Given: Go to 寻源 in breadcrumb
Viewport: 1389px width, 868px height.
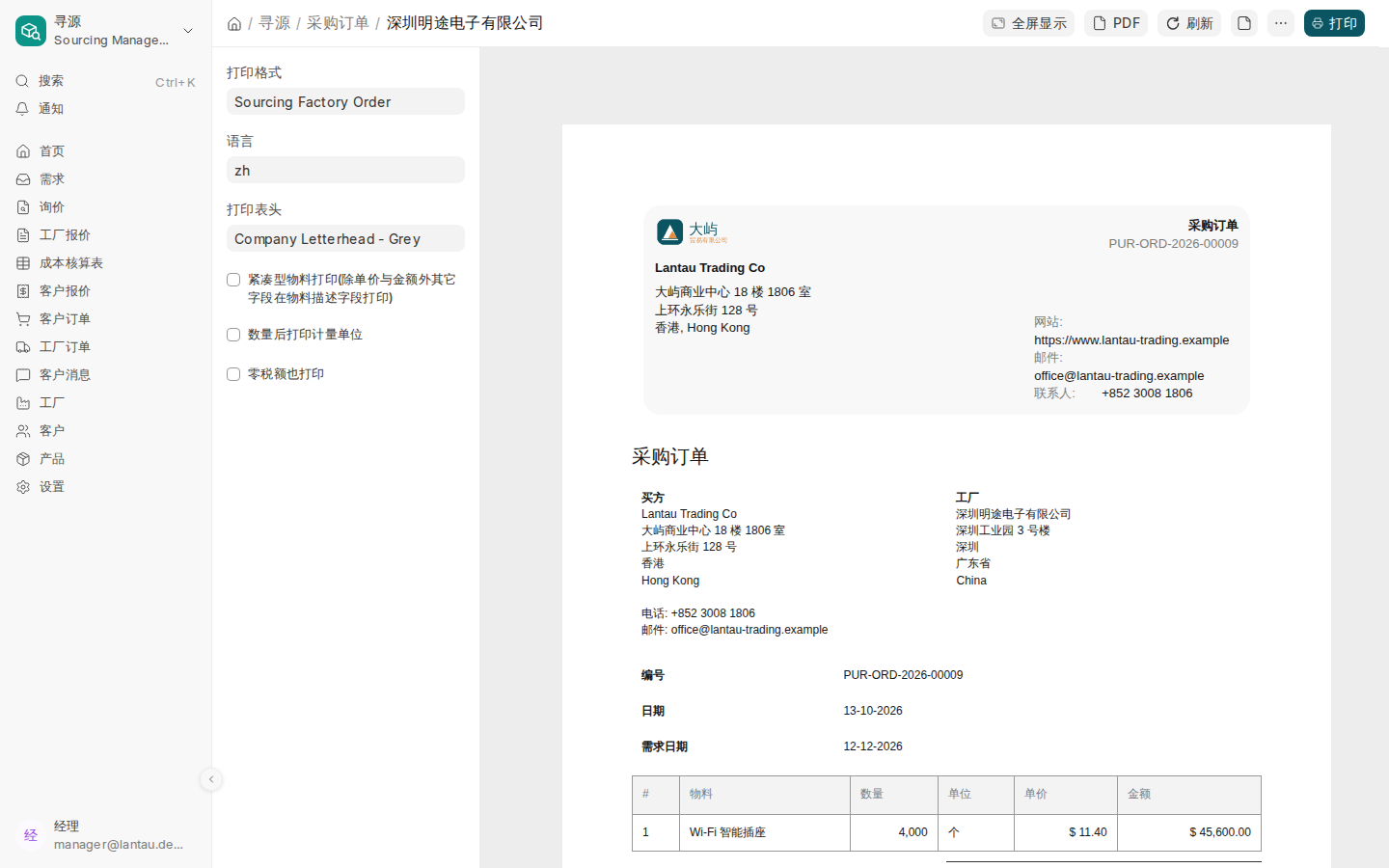Looking at the screenshot, I should (x=274, y=23).
